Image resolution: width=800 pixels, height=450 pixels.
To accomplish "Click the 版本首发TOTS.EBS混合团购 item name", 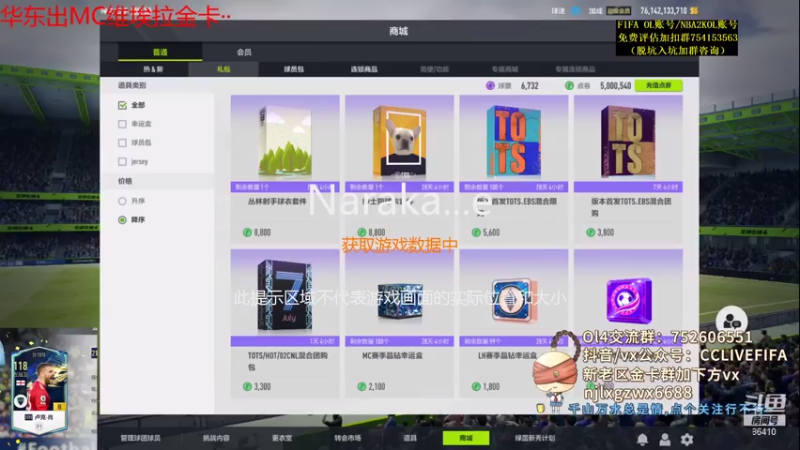I will coord(631,207).
